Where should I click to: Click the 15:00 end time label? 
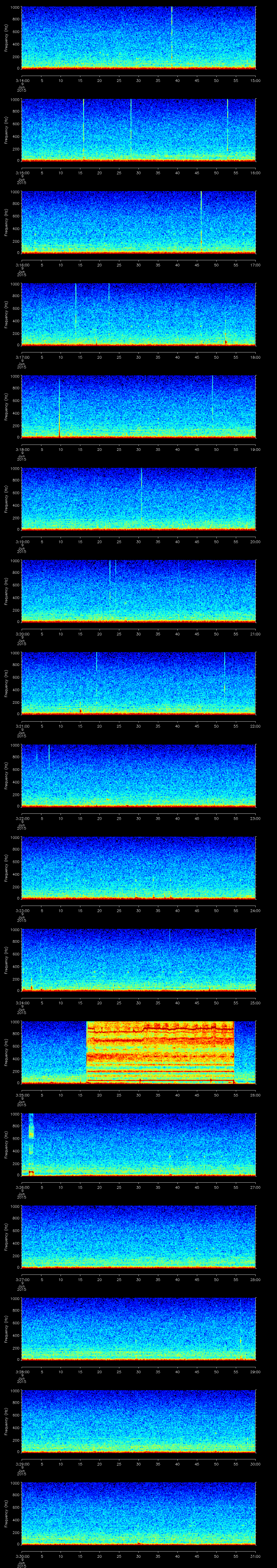255,80
